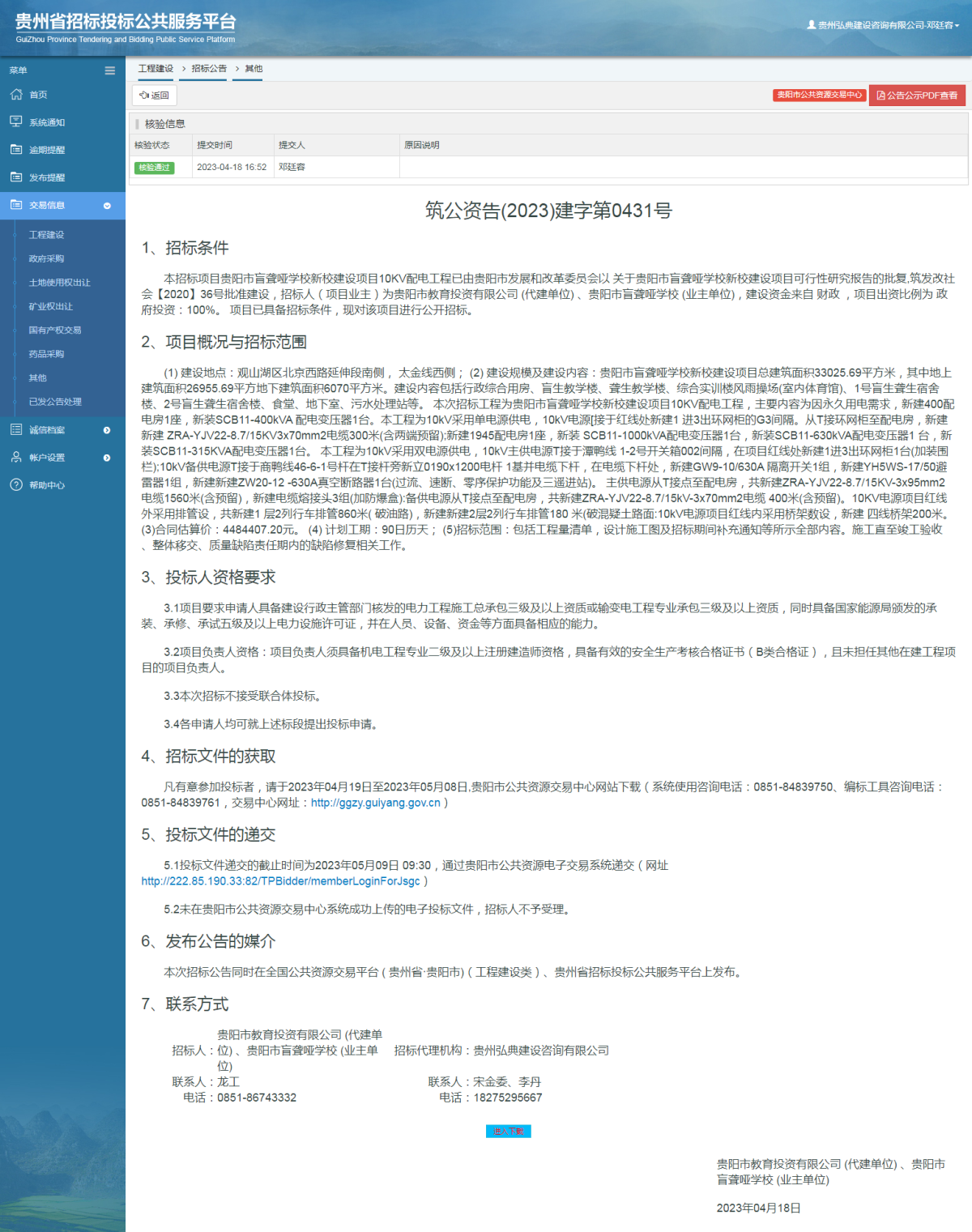This screenshot has width=972, height=1232.
Task: Click the submitter name 邓廷容 in table
Action: pyautogui.click(x=292, y=167)
